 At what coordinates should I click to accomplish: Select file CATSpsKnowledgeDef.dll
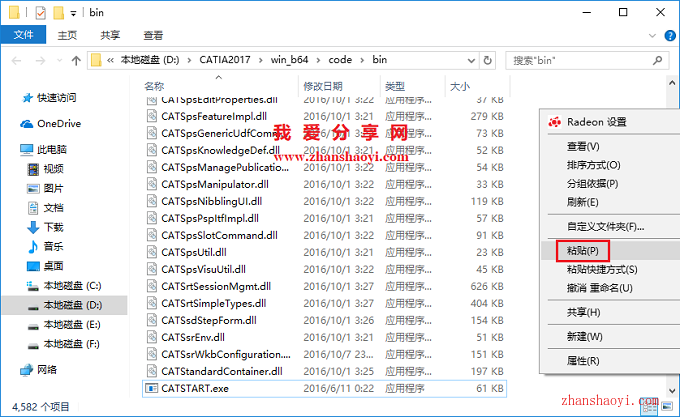[x=220, y=150]
